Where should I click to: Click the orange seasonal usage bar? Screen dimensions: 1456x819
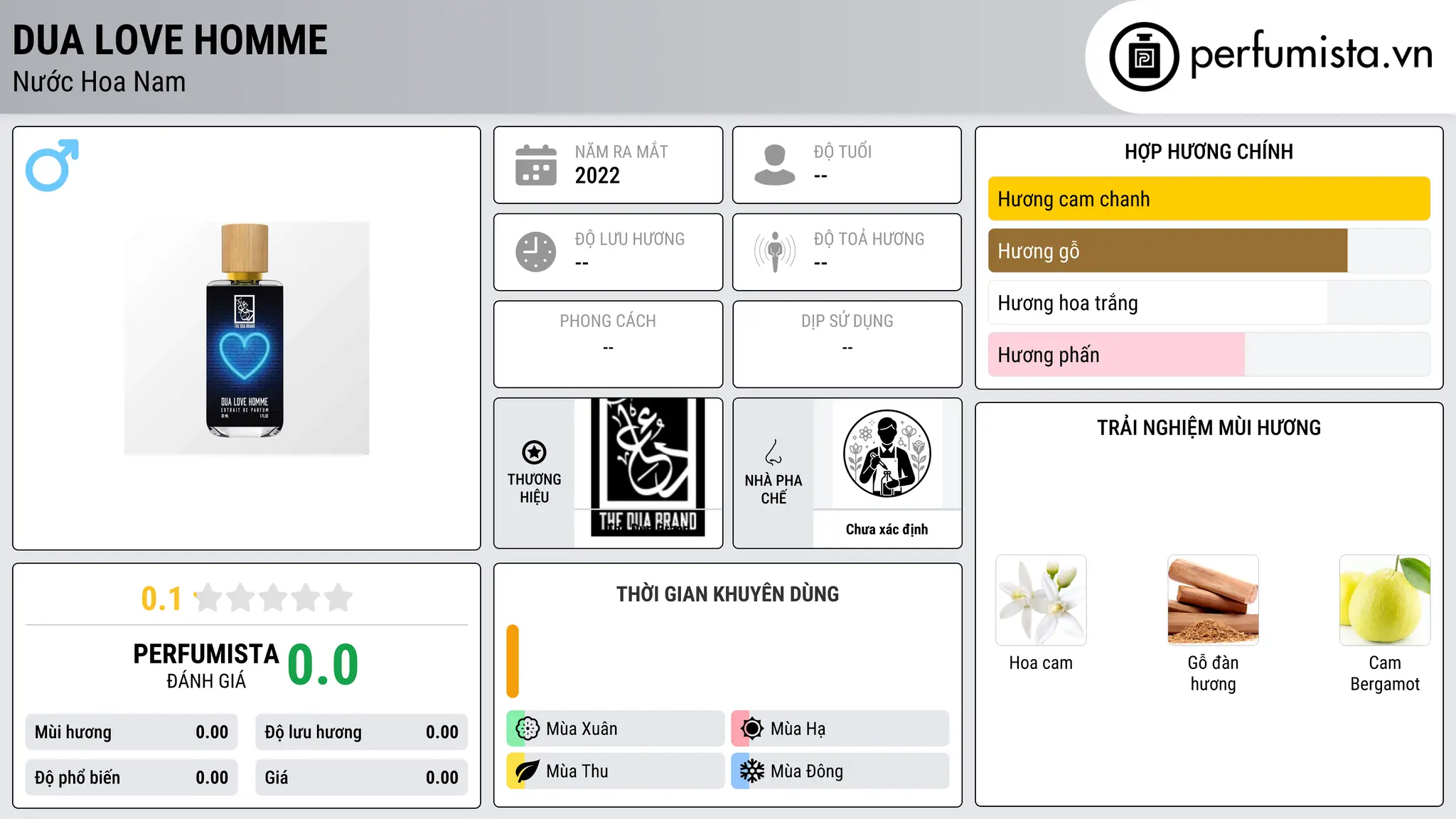click(513, 661)
